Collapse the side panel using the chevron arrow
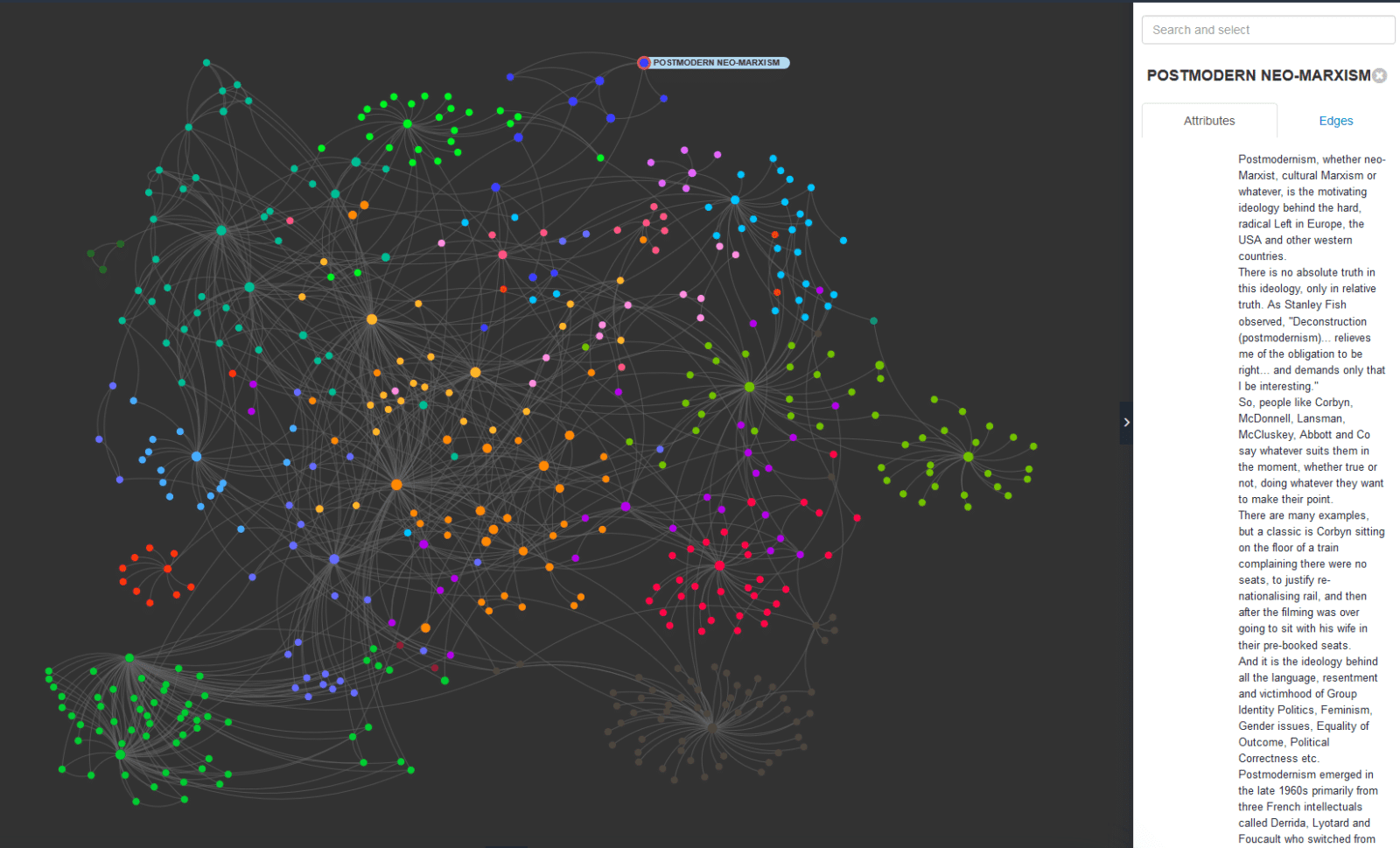The image size is (1400, 848). 1126,423
